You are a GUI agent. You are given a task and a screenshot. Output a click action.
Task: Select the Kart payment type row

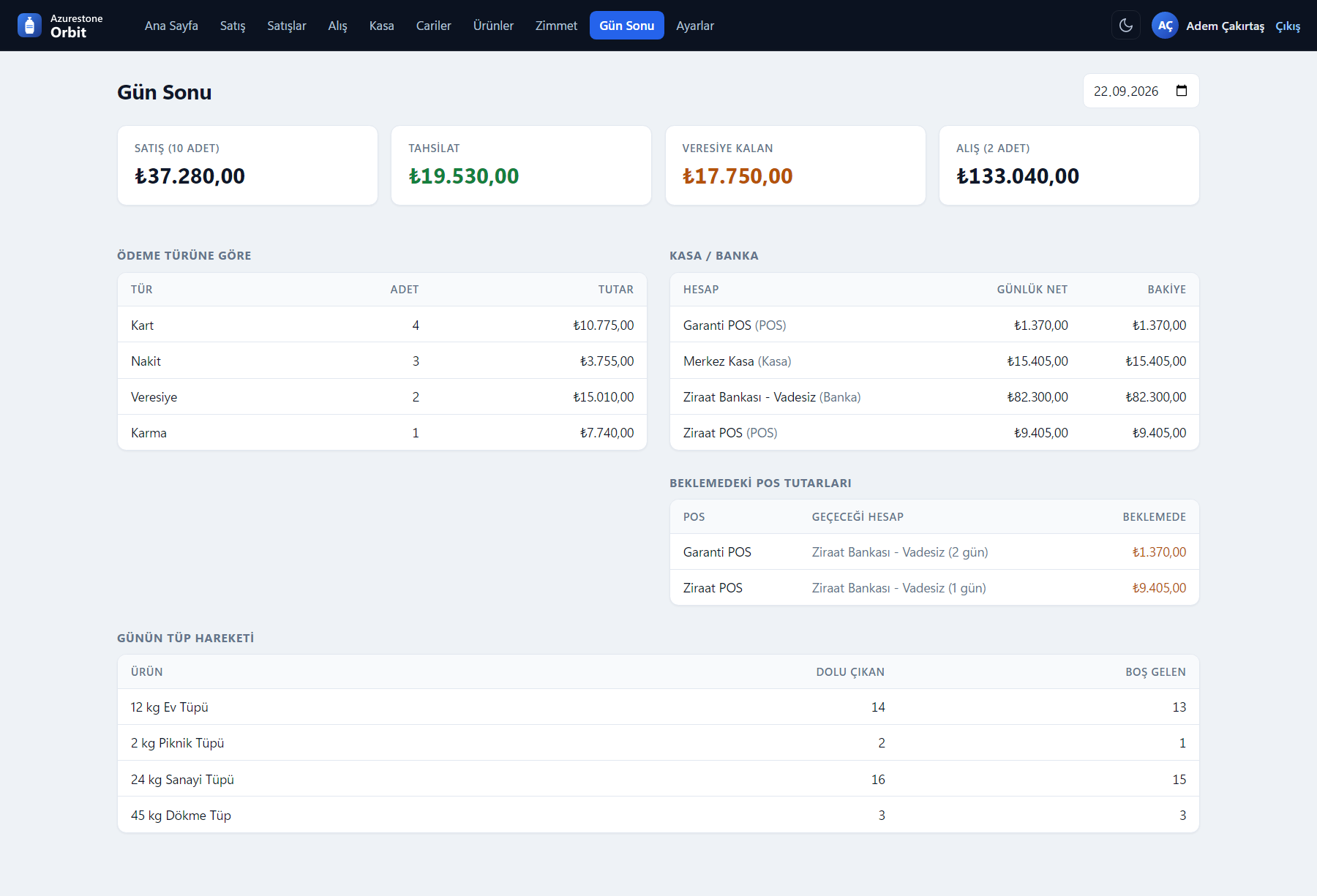[x=382, y=325]
